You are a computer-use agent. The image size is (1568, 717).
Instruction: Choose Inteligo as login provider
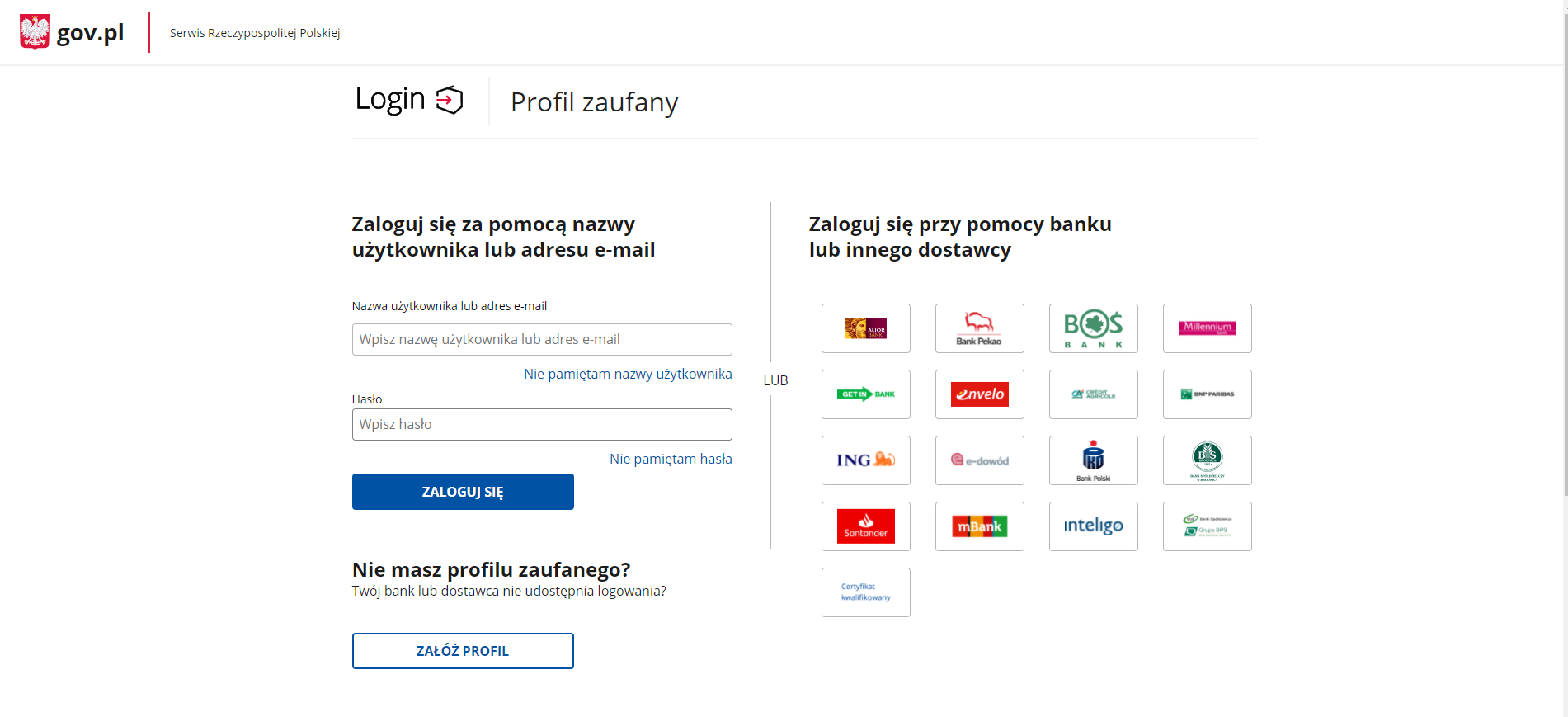pos(1093,526)
